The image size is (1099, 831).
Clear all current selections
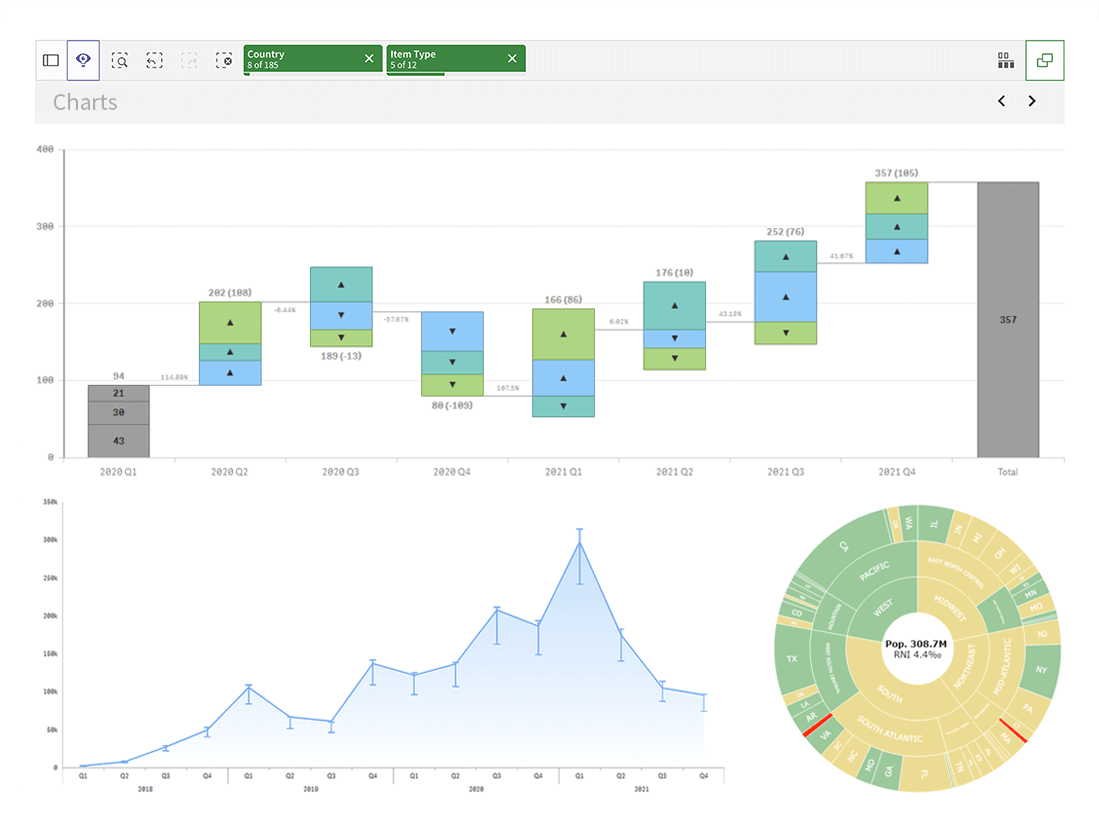tap(224, 60)
